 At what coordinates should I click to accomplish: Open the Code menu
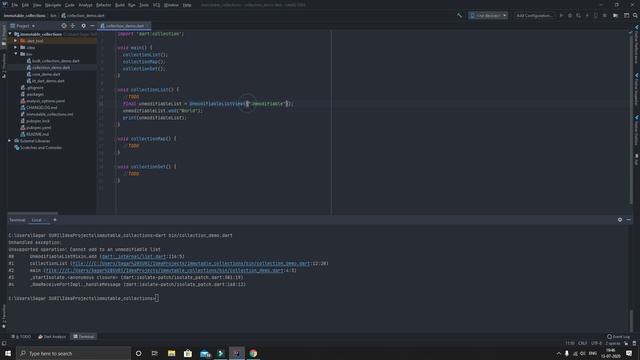pos(70,5)
